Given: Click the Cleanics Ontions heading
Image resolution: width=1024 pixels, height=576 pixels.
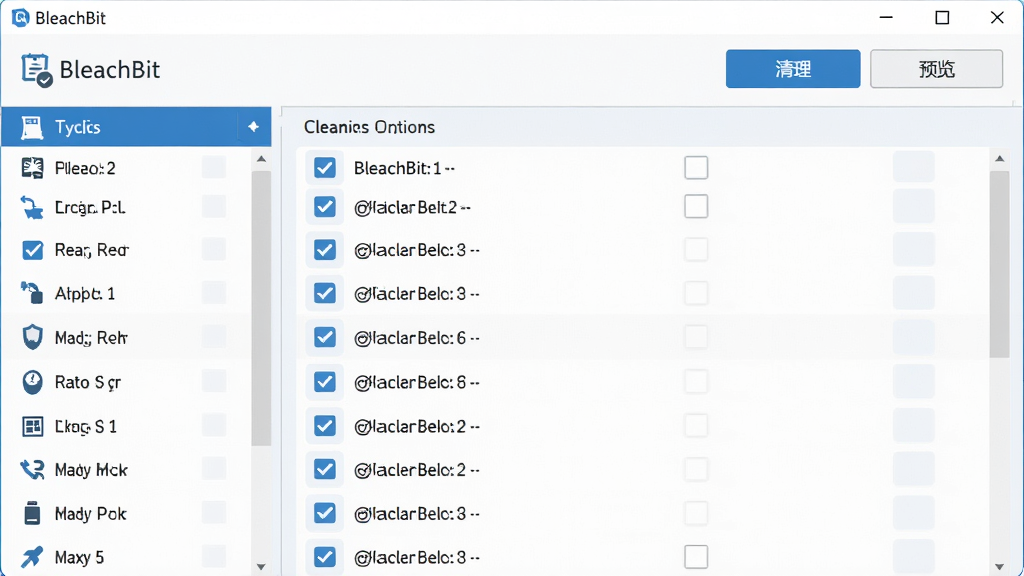Looking at the screenshot, I should (369, 127).
